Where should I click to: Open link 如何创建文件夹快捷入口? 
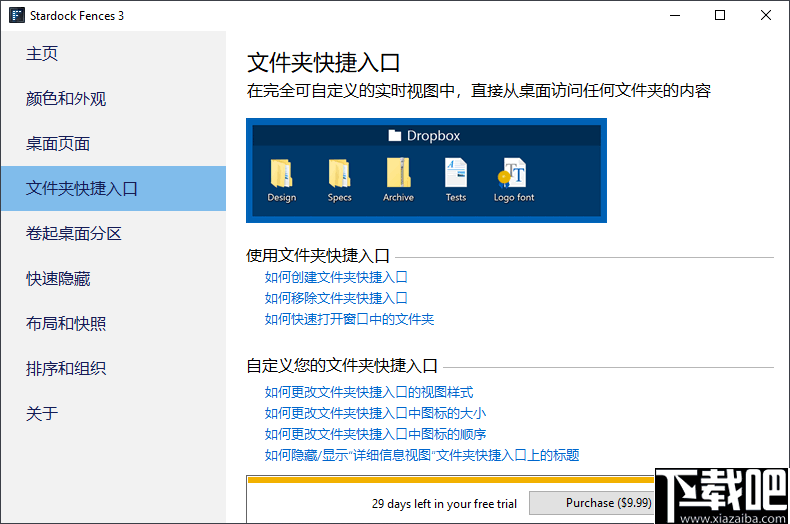(336, 277)
